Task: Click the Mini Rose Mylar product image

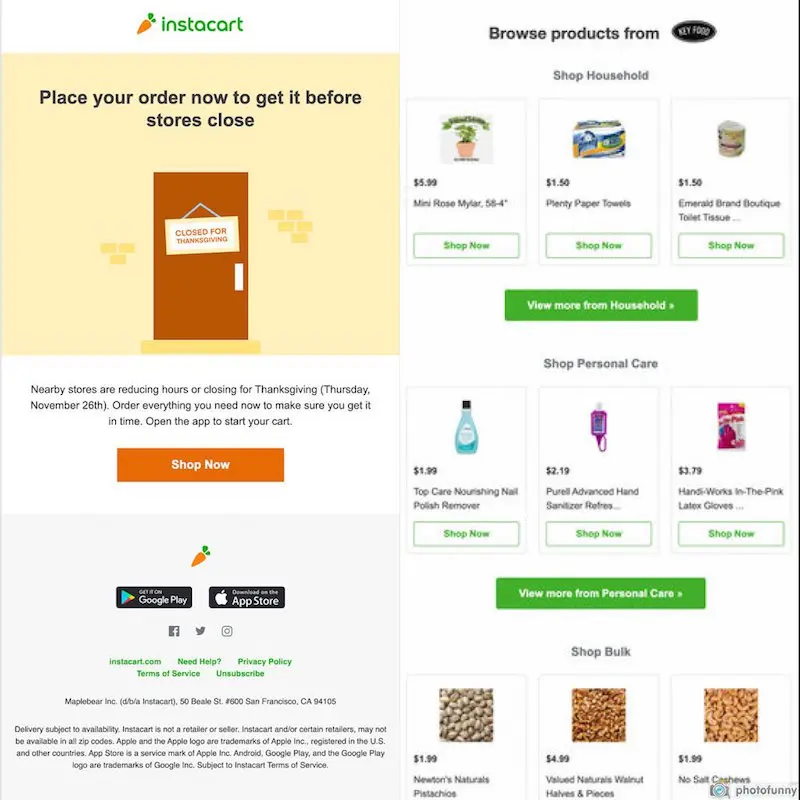Action: (466, 137)
